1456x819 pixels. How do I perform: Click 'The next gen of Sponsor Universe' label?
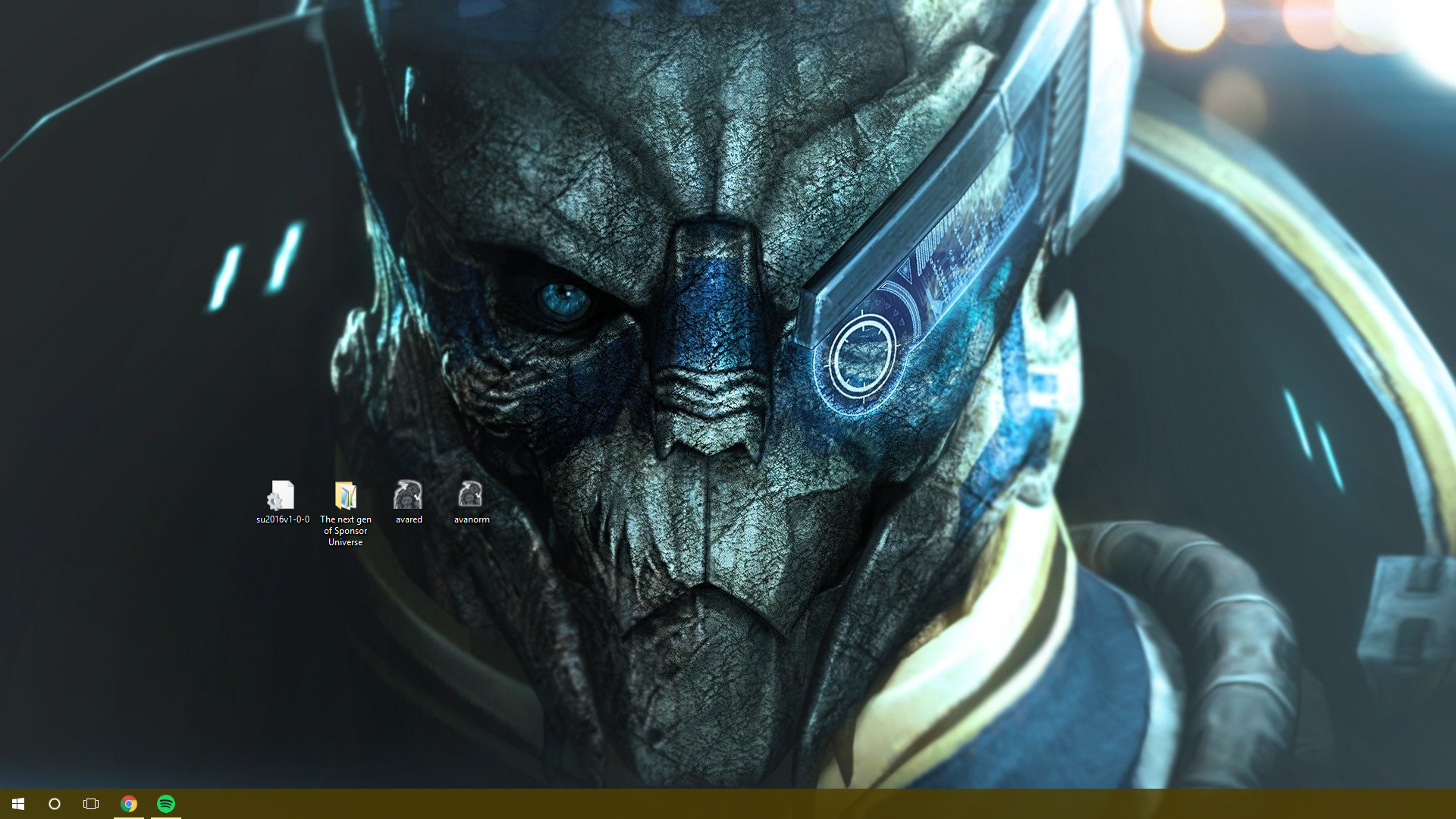click(346, 531)
